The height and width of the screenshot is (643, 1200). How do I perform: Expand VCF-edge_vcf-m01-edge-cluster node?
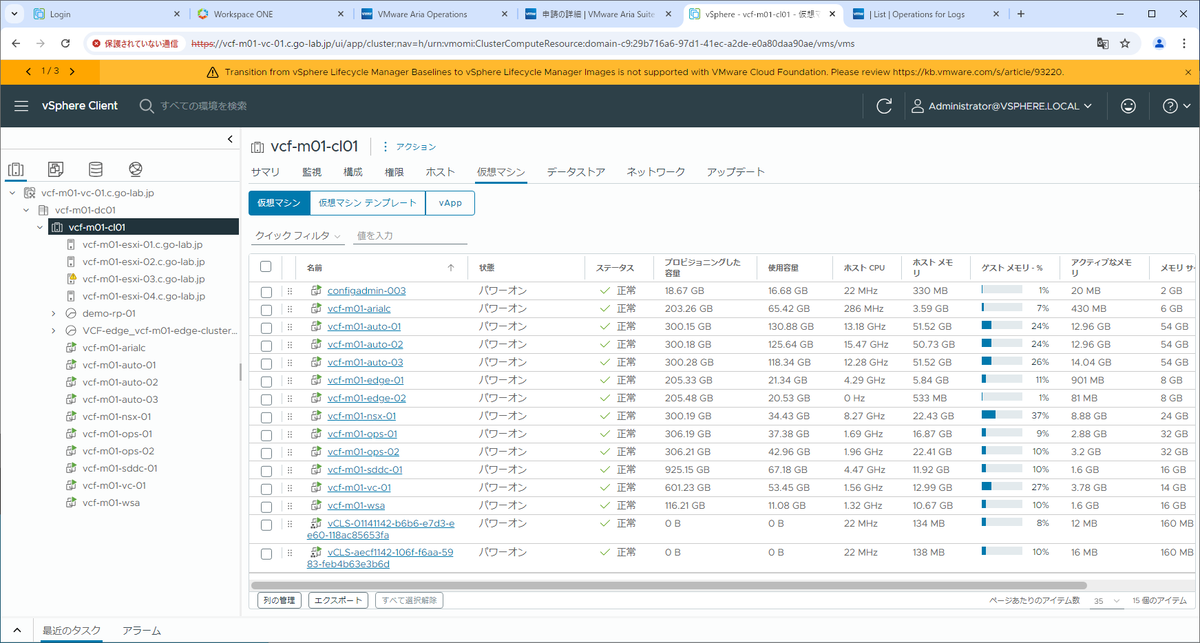pyautogui.click(x=54, y=330)
